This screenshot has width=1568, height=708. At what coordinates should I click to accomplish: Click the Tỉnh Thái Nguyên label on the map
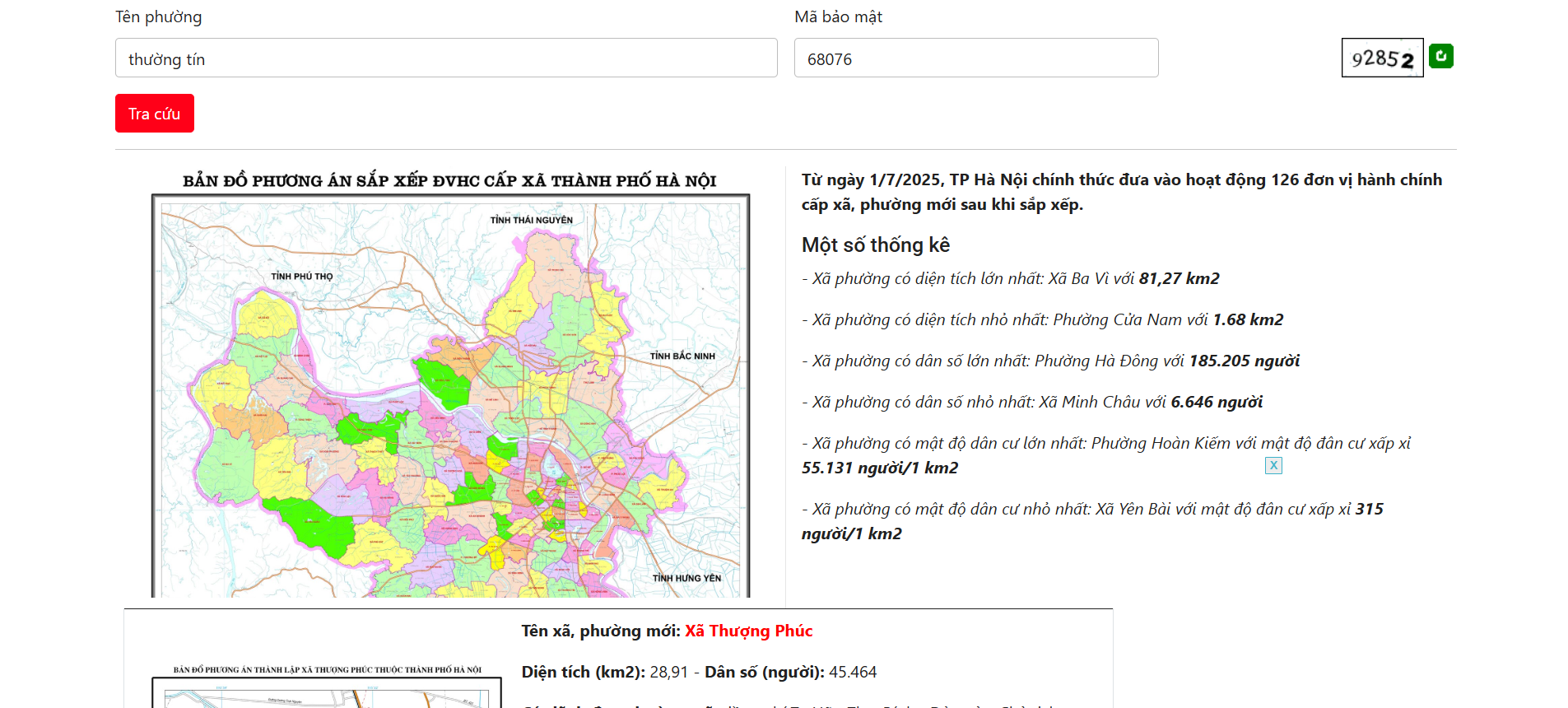point(531,220)
